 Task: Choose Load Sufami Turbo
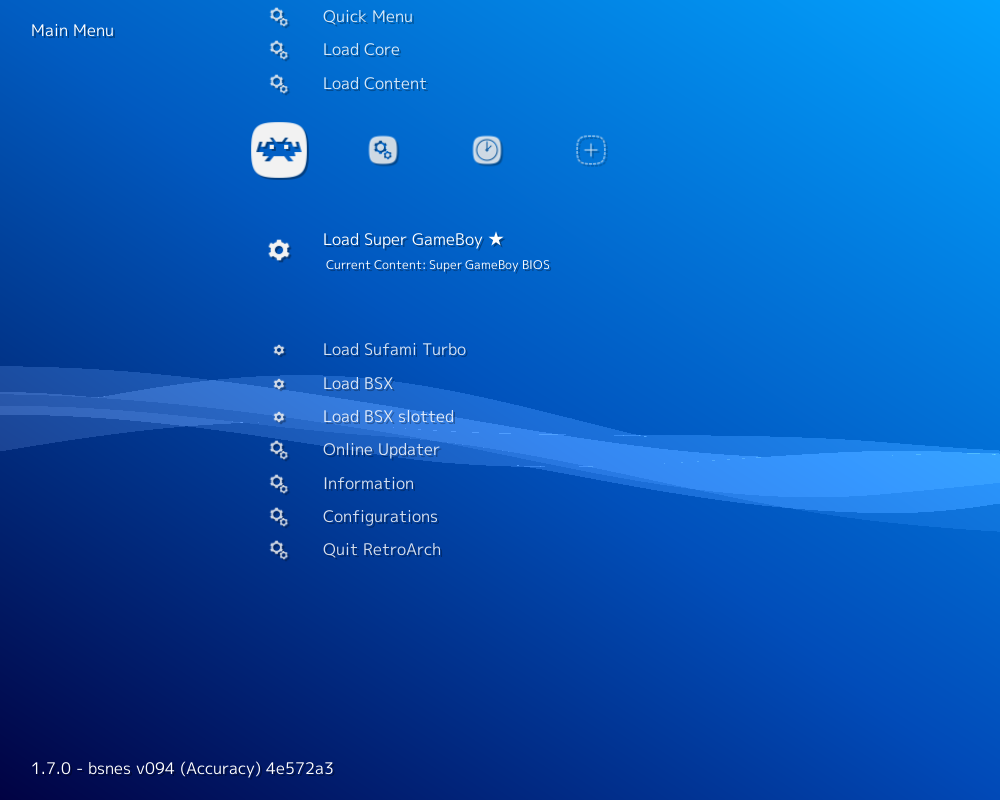tap(394, 350)
